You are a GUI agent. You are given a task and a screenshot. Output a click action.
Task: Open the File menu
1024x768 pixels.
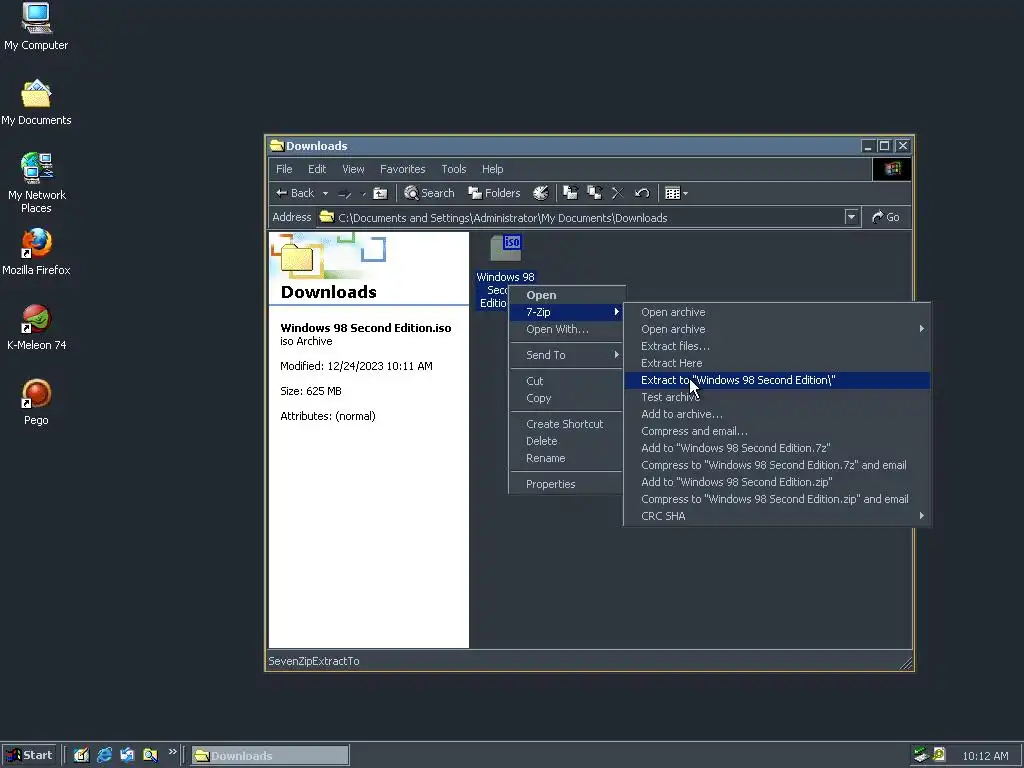tap(284, 169)
